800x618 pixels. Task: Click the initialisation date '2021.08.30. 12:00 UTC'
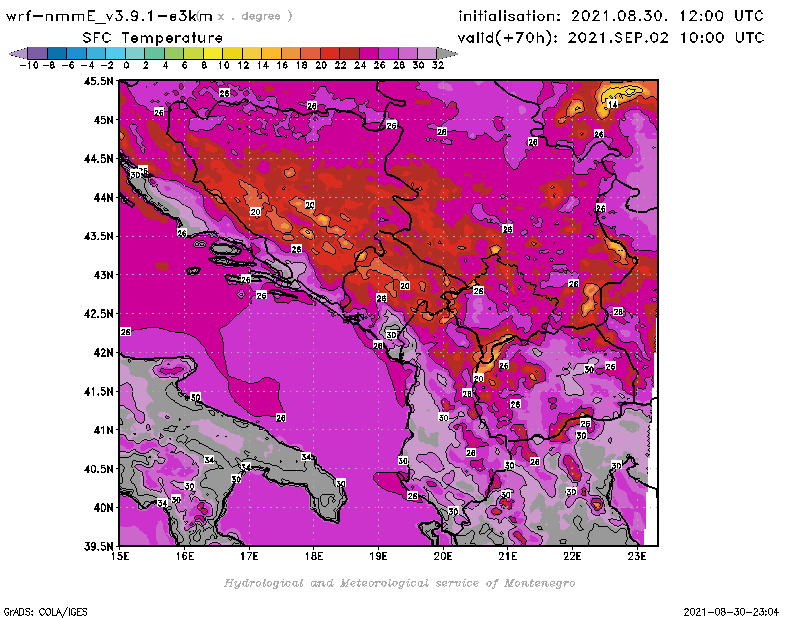[667, 16]
